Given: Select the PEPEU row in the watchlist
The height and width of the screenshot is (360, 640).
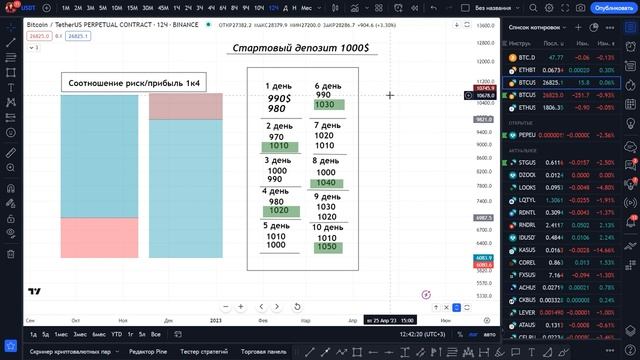Looking at the screenshot, I should (562, 135).
